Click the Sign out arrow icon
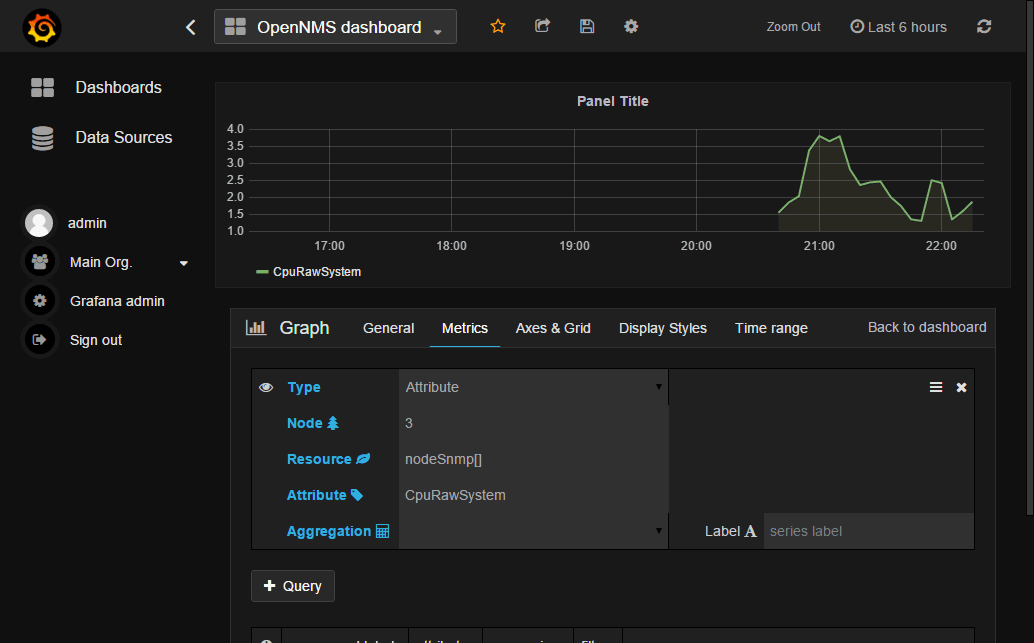Image resolution: width=1034 pixels, height=643 pixels. [x=40, y=340]
